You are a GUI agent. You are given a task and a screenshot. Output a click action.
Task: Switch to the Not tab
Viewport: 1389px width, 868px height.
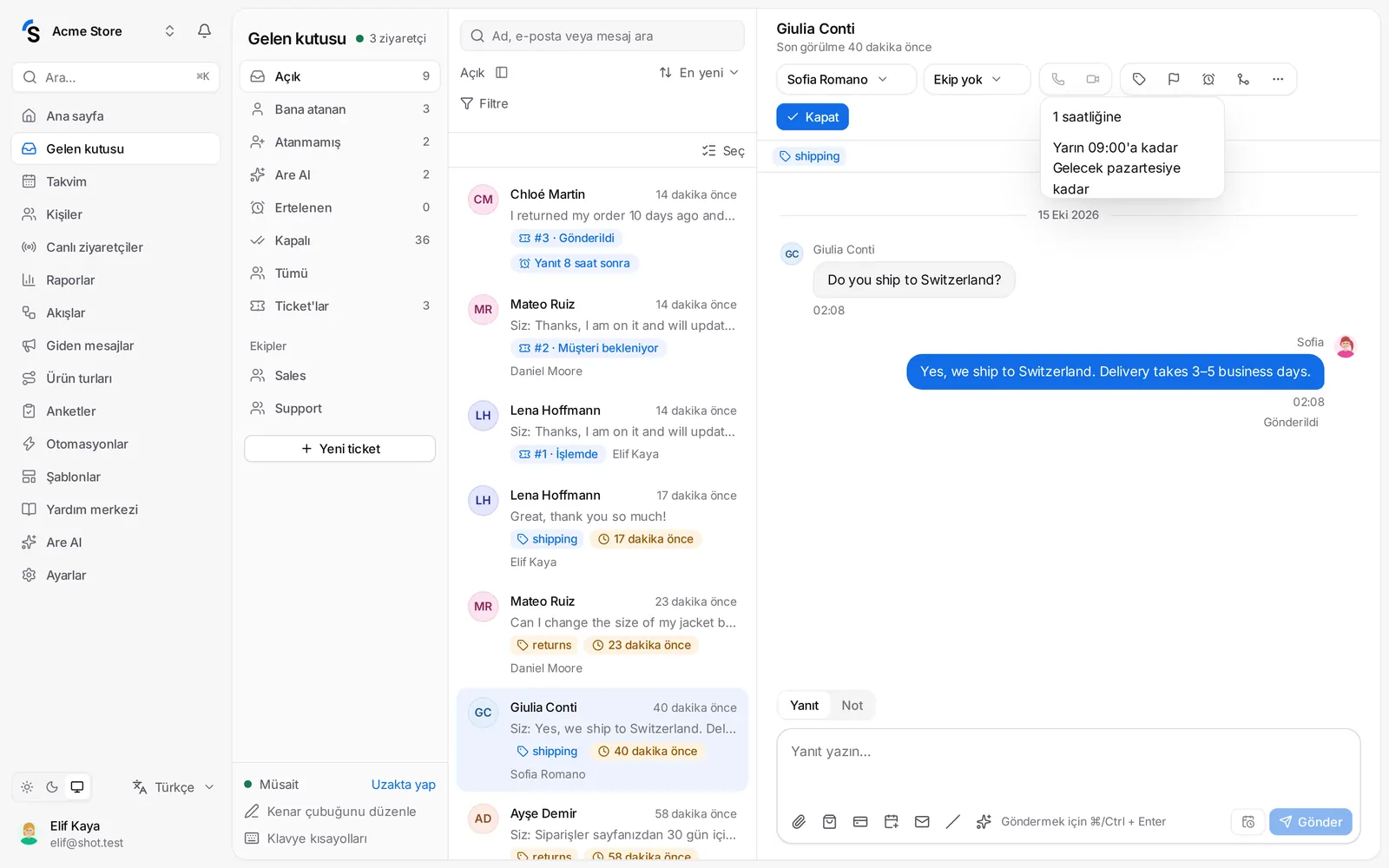[852, 706]
